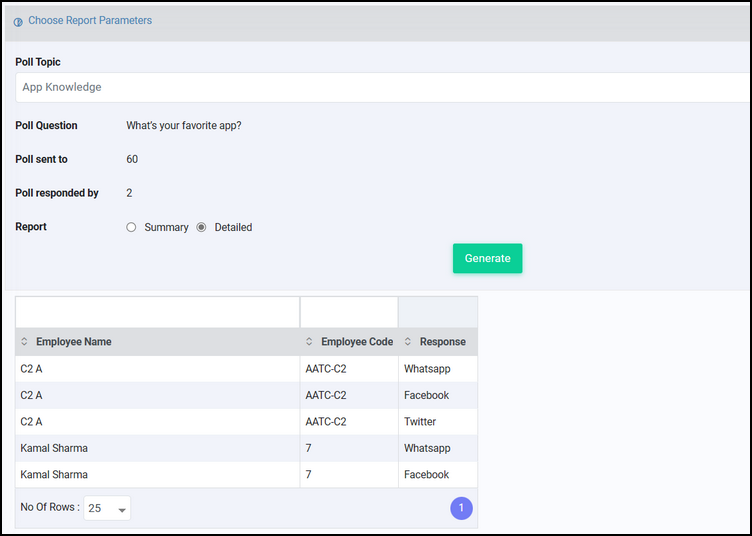Click the Employee Name filter input box
Viewport: 752px width, 536px height.
(x=157, y=312)
